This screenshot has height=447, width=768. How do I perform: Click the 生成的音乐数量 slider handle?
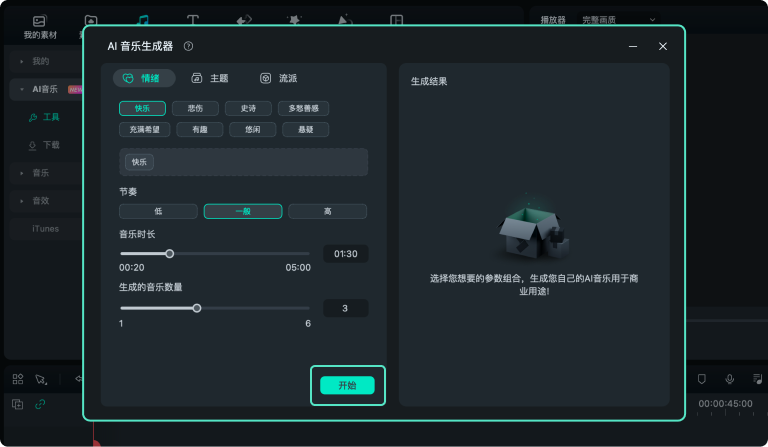(197, 308)
